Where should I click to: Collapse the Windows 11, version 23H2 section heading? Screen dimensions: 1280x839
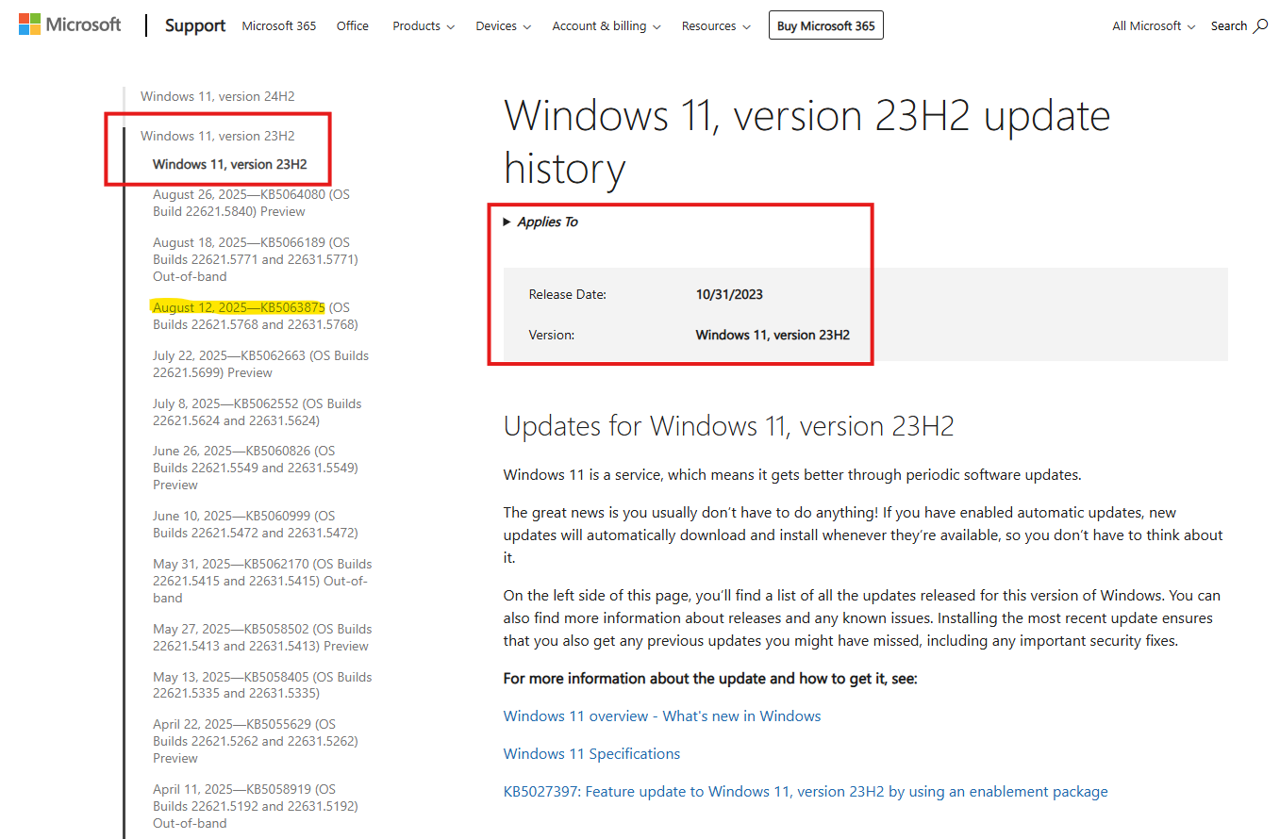click(x=218, y=136)
